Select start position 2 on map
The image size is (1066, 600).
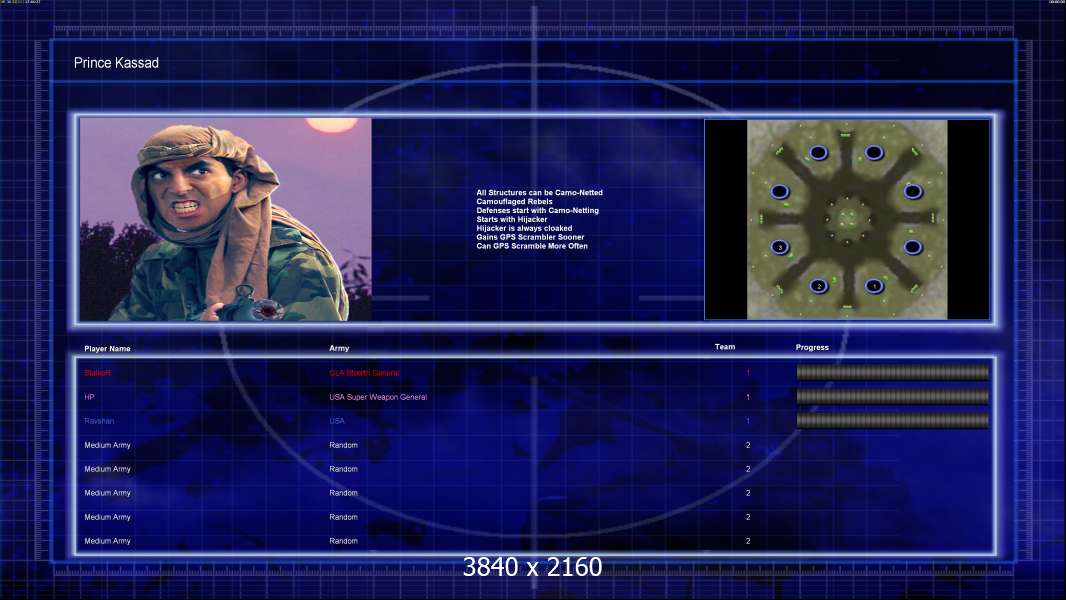pos(819,286)
